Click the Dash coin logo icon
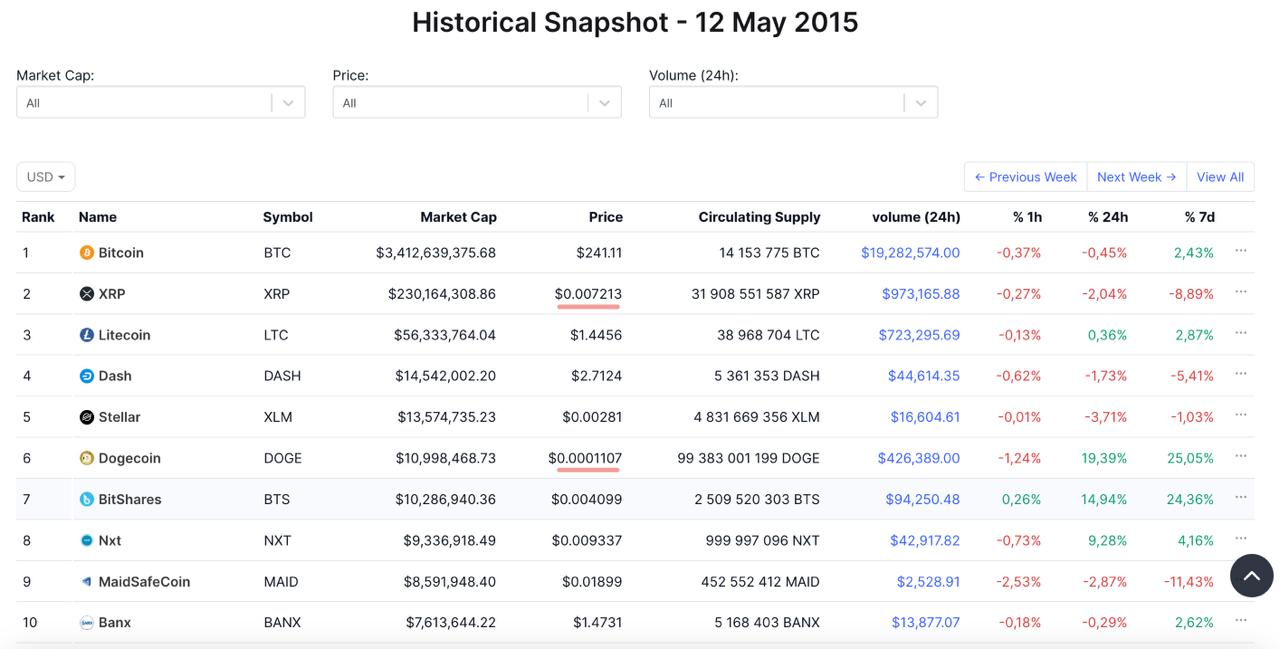 click(86, 376)
